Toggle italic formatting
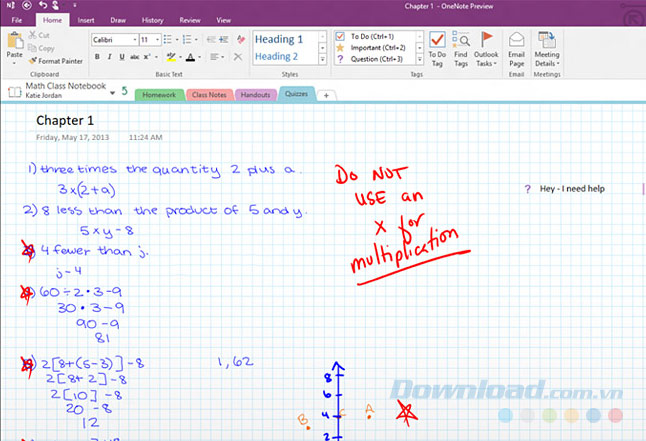The width and height of the screenshot is (646, 441). point(109,57)
